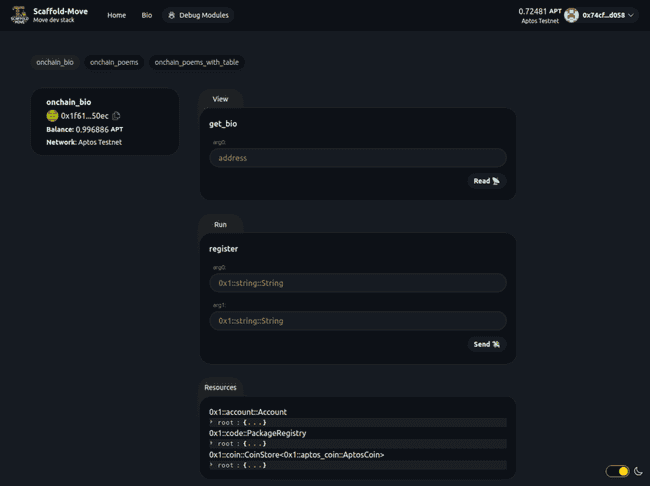Click the register arg1 String input
Screen dimensions: 650x486
[x=357, y=321]
